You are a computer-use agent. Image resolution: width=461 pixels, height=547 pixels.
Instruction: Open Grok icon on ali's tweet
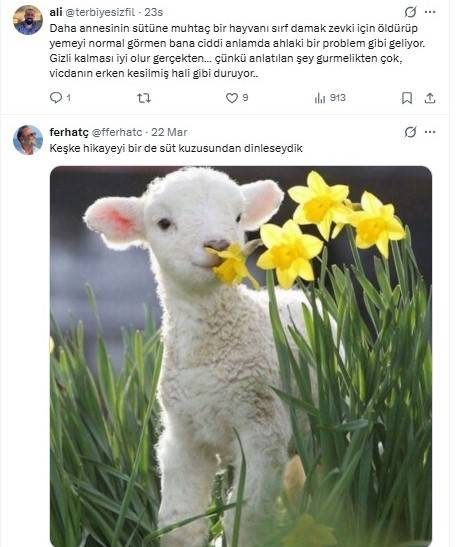tap(410, 12)
